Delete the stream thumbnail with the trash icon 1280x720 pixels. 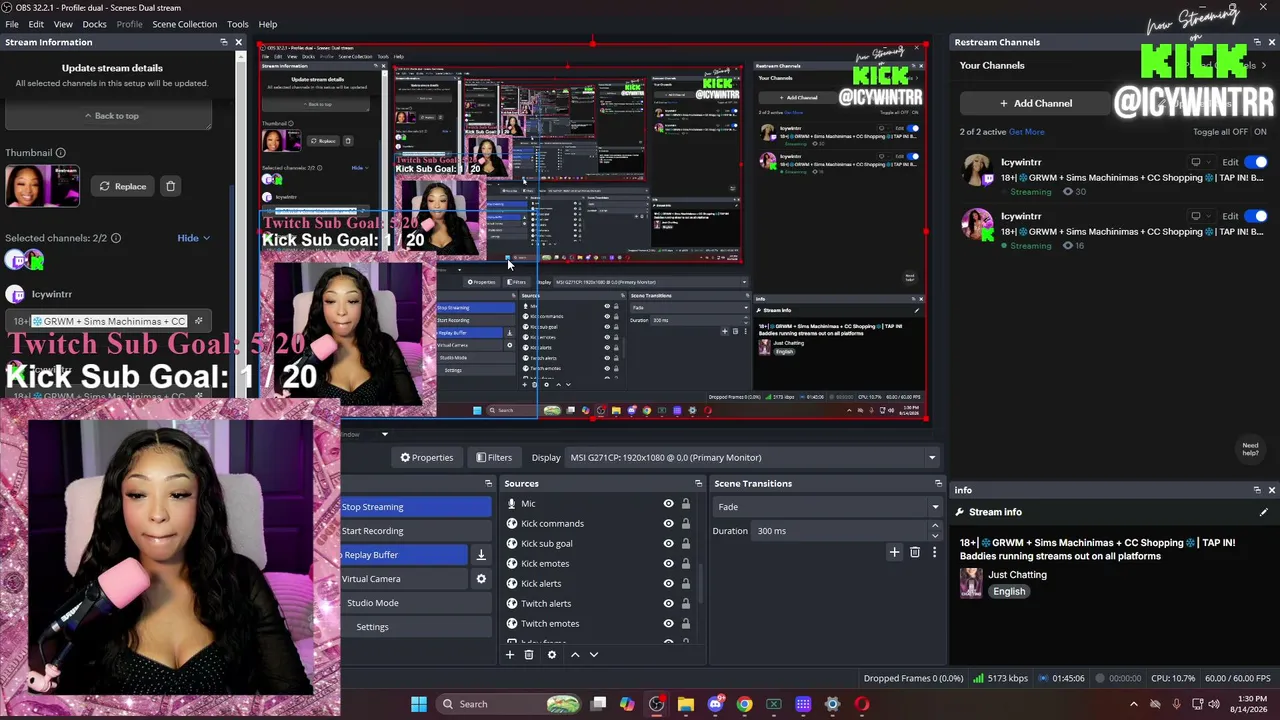coord(170,186)
